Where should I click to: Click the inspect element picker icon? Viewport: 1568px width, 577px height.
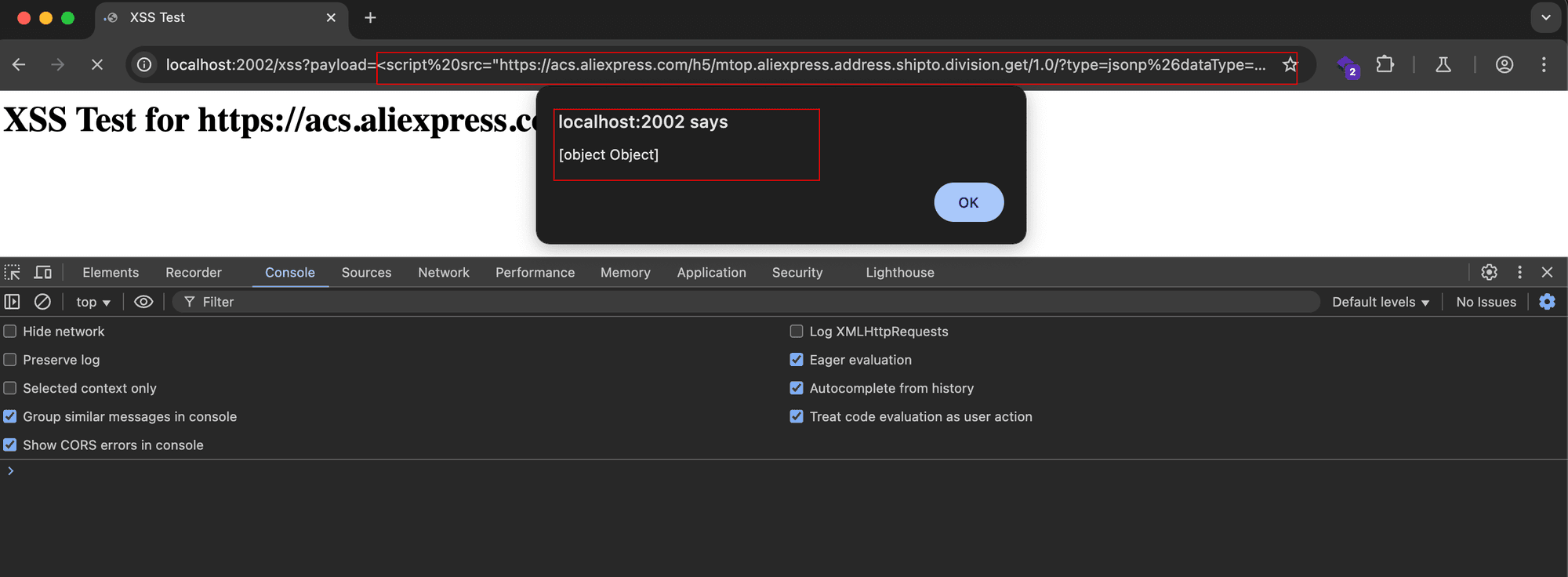click(x=13, y=272)
